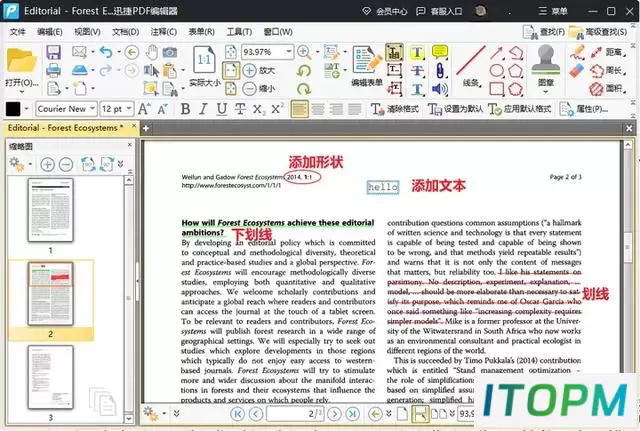Select the oval shape tool
Image resolution: width=640 pixels, height=431 pixels.
point(496,71)
